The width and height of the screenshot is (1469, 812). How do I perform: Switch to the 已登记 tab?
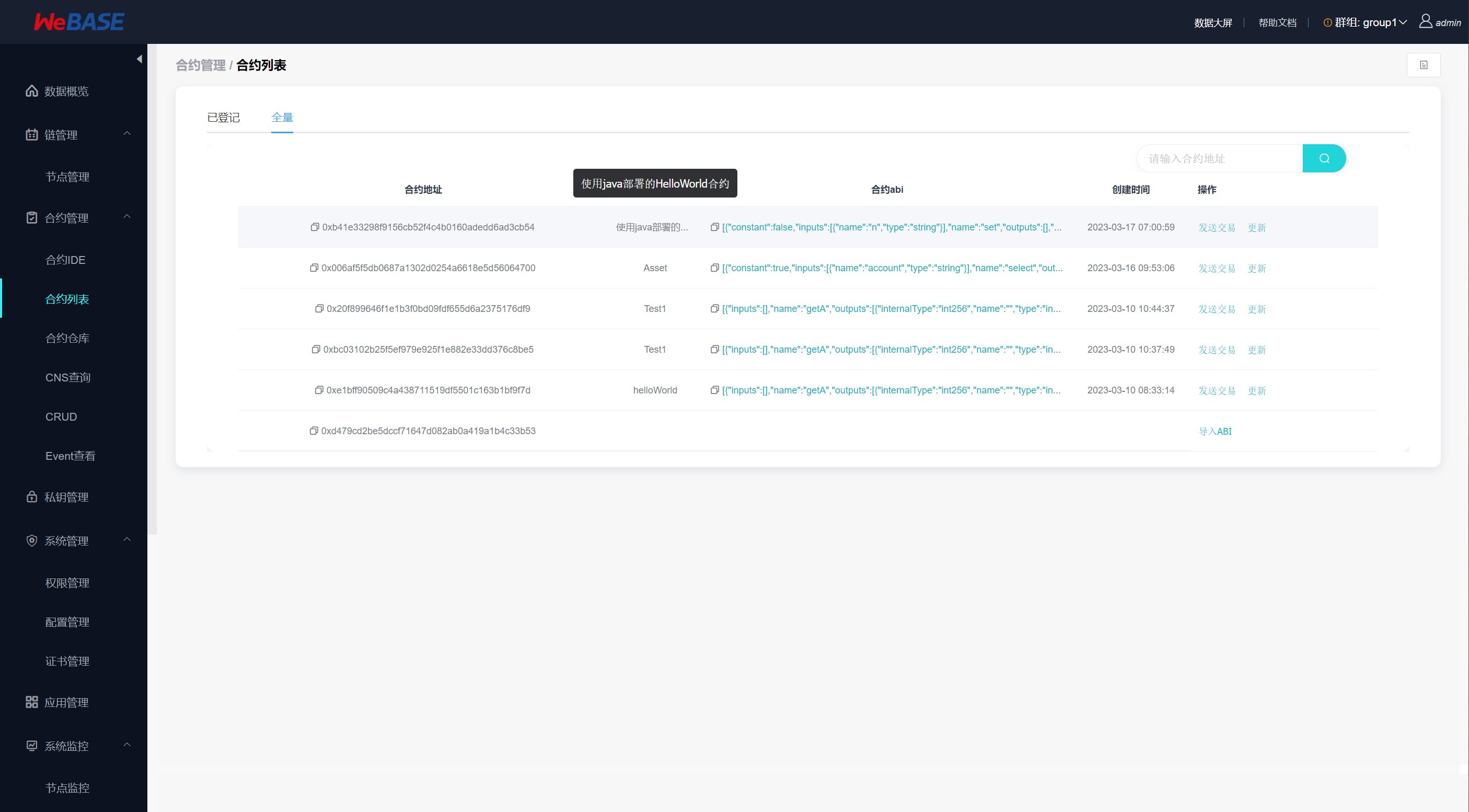(223, 118)
